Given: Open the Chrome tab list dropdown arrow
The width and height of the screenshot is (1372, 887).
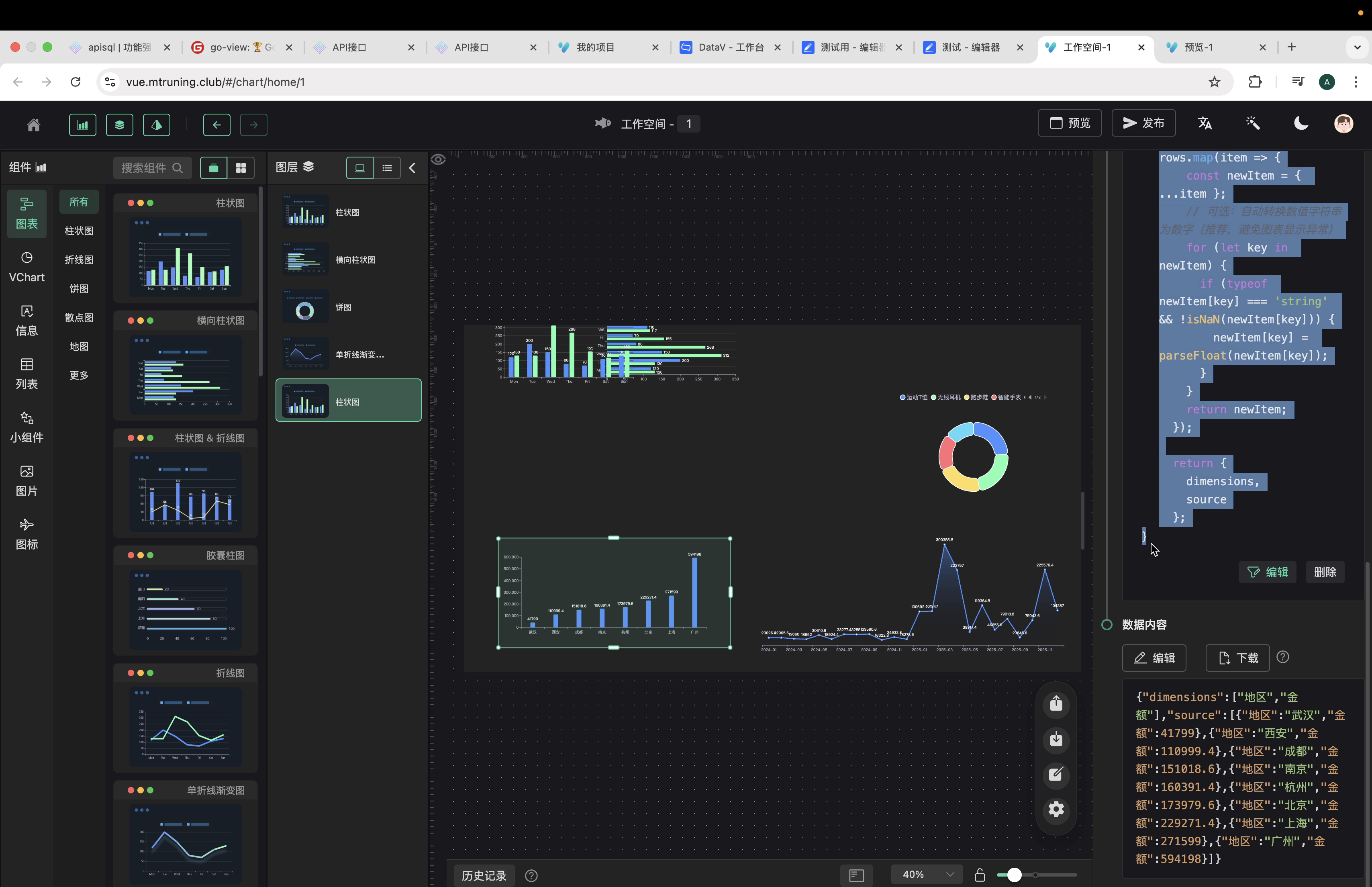Looking at the screenshot, I should [x=1357, y=47].
